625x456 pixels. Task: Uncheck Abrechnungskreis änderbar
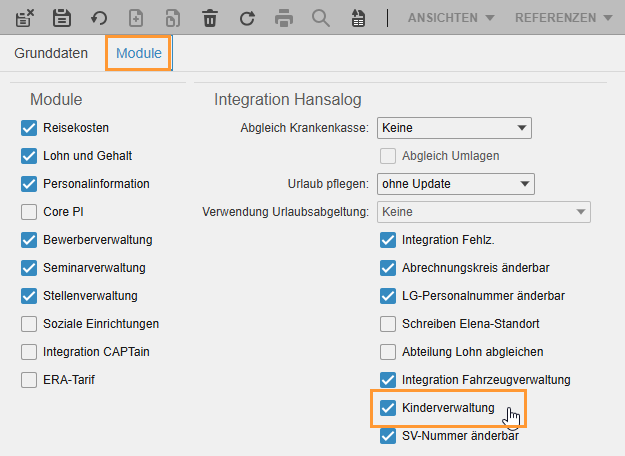click(388, 268)
